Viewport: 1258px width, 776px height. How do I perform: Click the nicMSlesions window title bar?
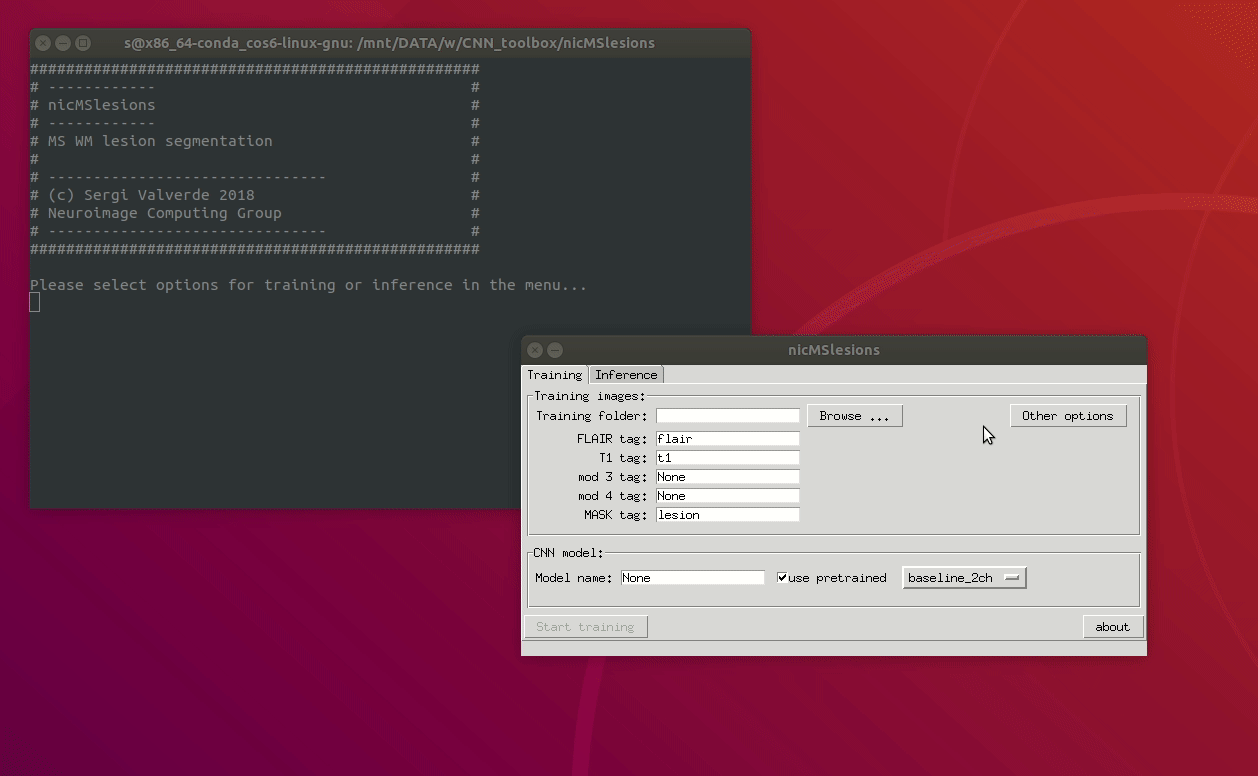pyautogui.click(x=834, y=350)
